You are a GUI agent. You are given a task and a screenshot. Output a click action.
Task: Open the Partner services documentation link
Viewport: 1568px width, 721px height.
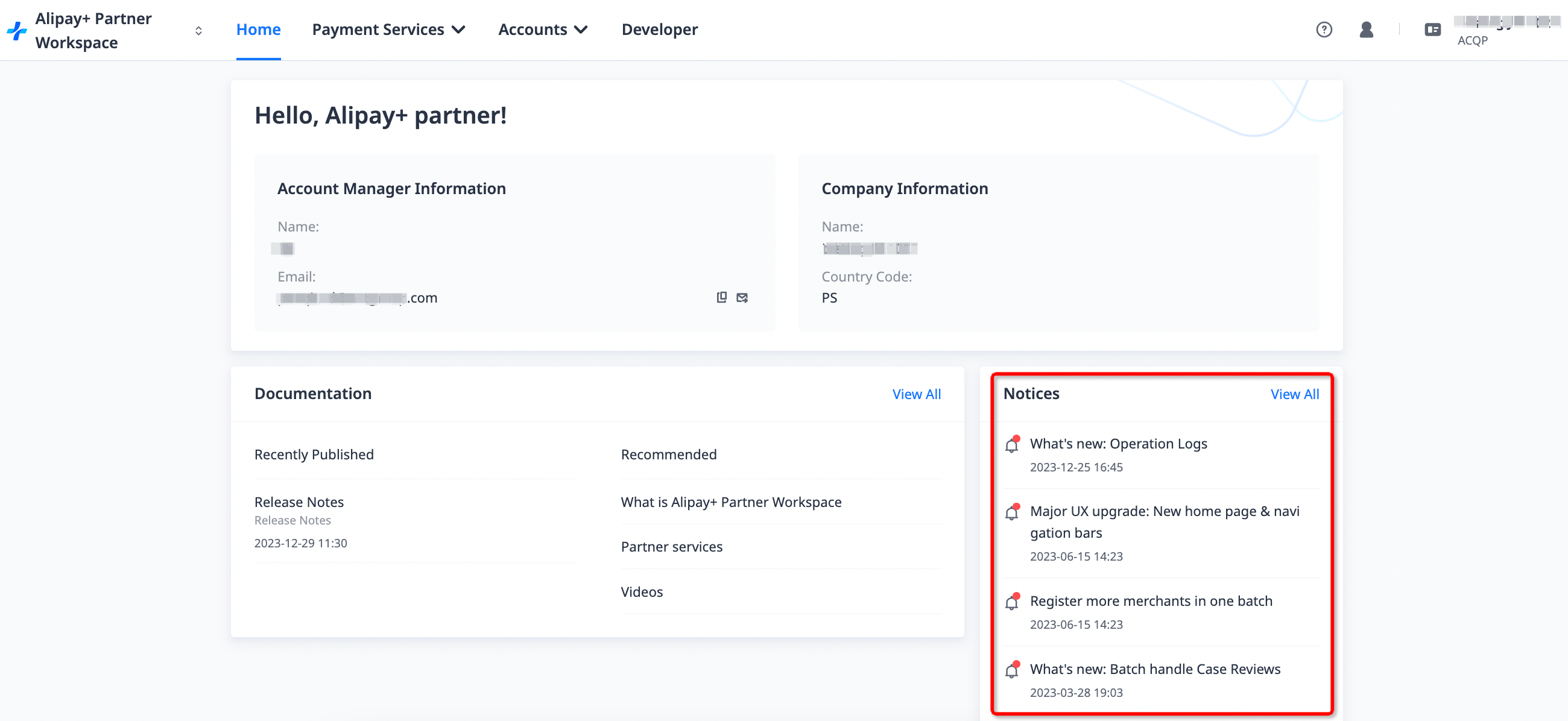click(671, 546)
